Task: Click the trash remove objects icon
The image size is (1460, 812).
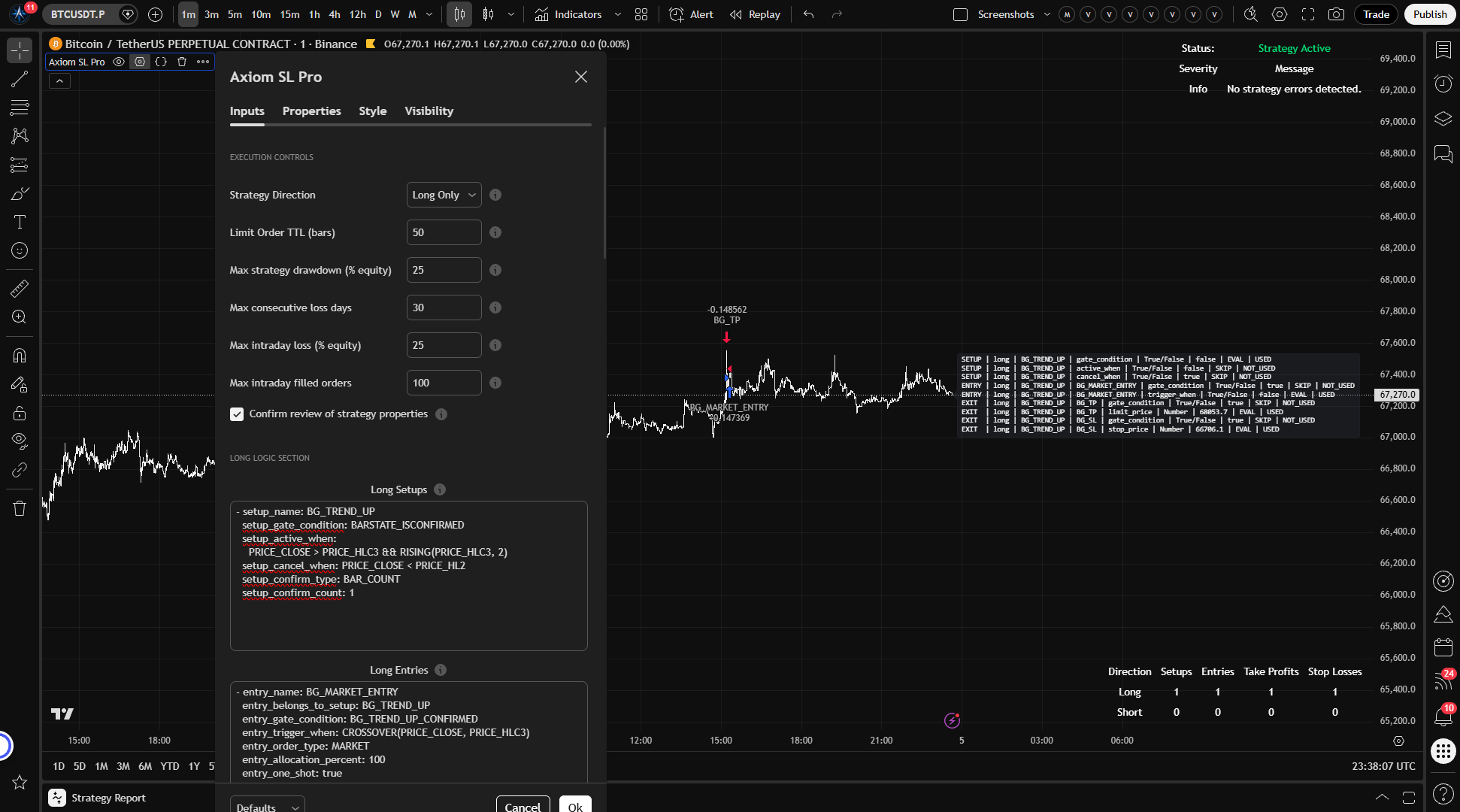Action: tap(20, 508)
